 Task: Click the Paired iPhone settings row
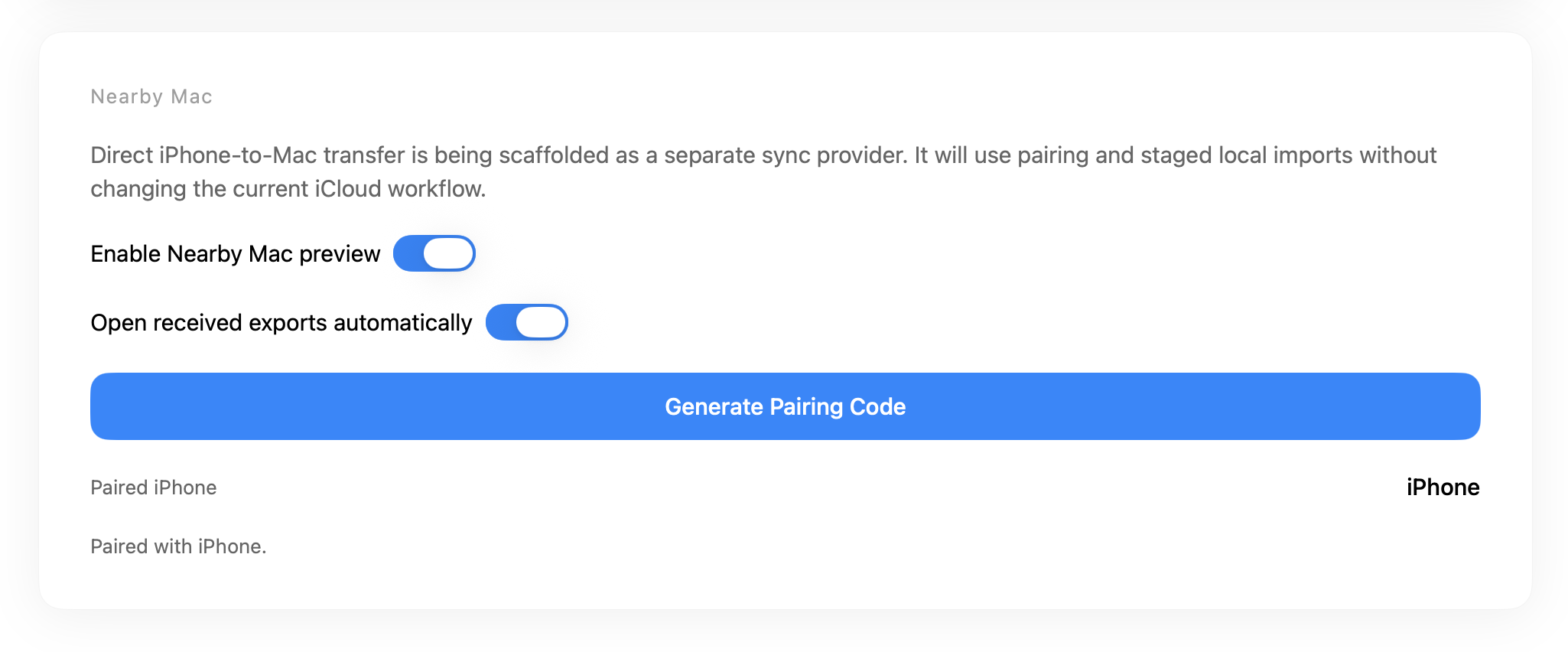[x=784, y=487]
